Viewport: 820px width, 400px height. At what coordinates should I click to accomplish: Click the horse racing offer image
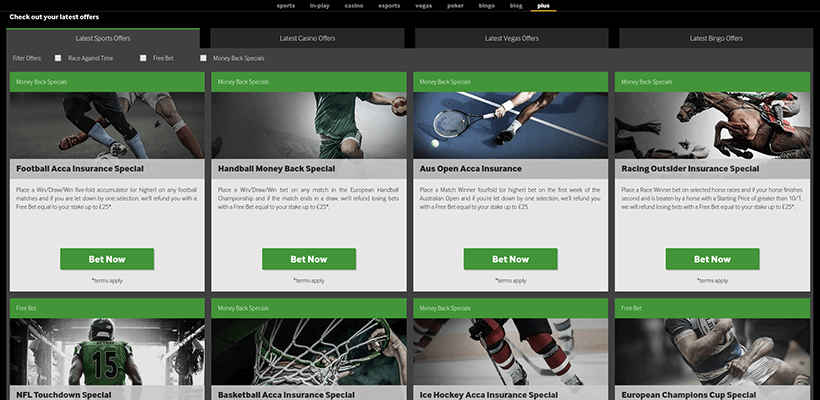tap(712, 125)
